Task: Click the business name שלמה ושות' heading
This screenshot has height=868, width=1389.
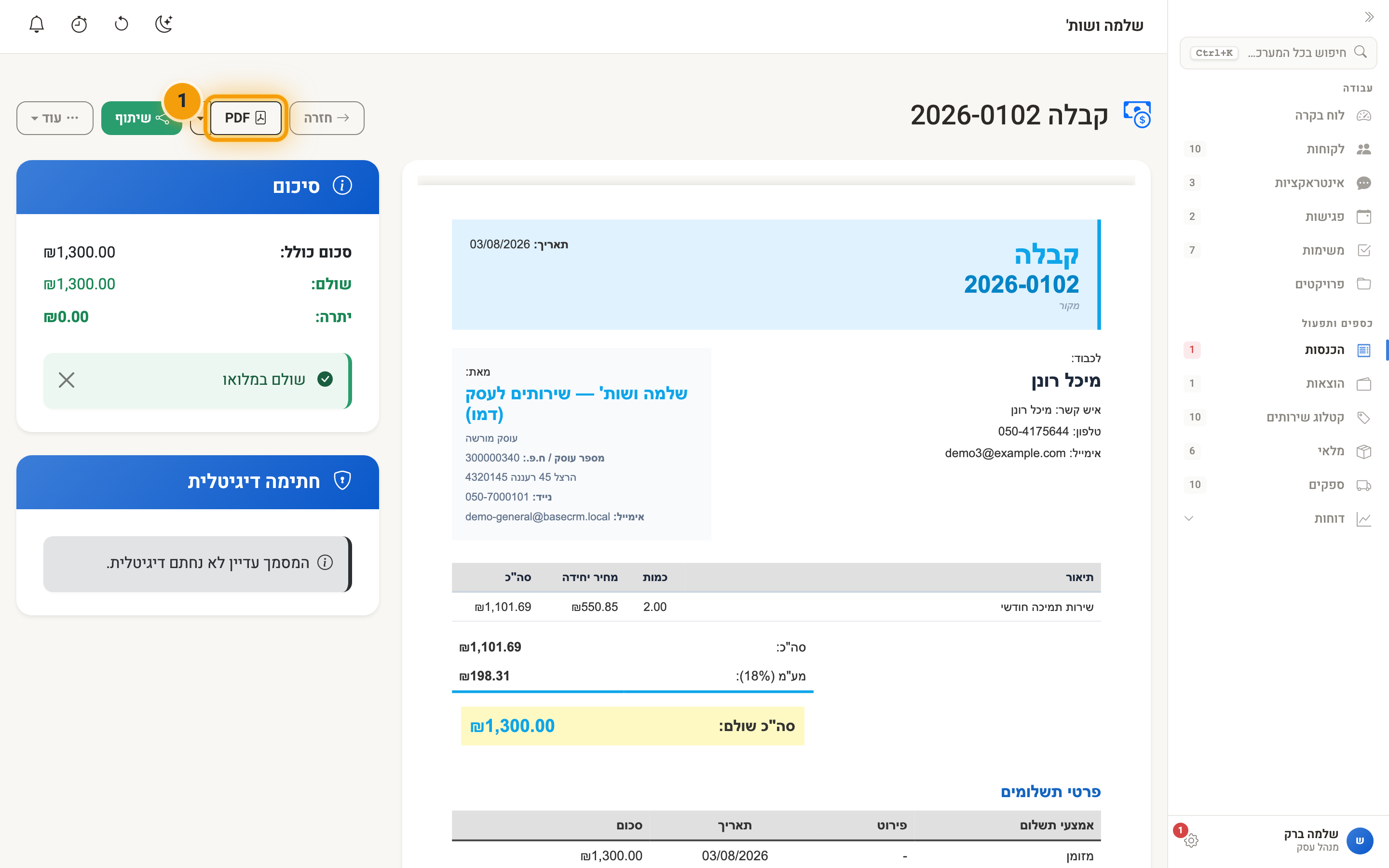Action: click(x=576, y=403)
